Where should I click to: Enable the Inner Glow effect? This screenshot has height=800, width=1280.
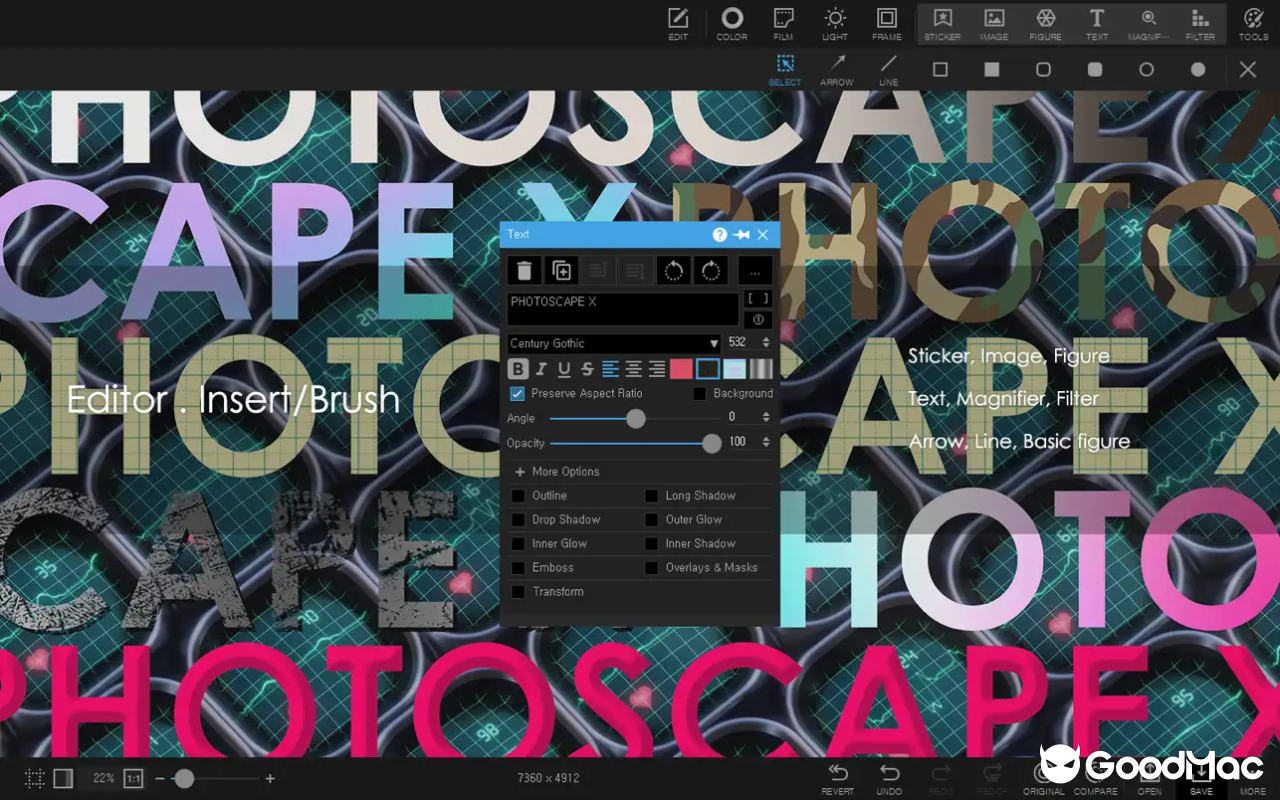click(518, 544)
